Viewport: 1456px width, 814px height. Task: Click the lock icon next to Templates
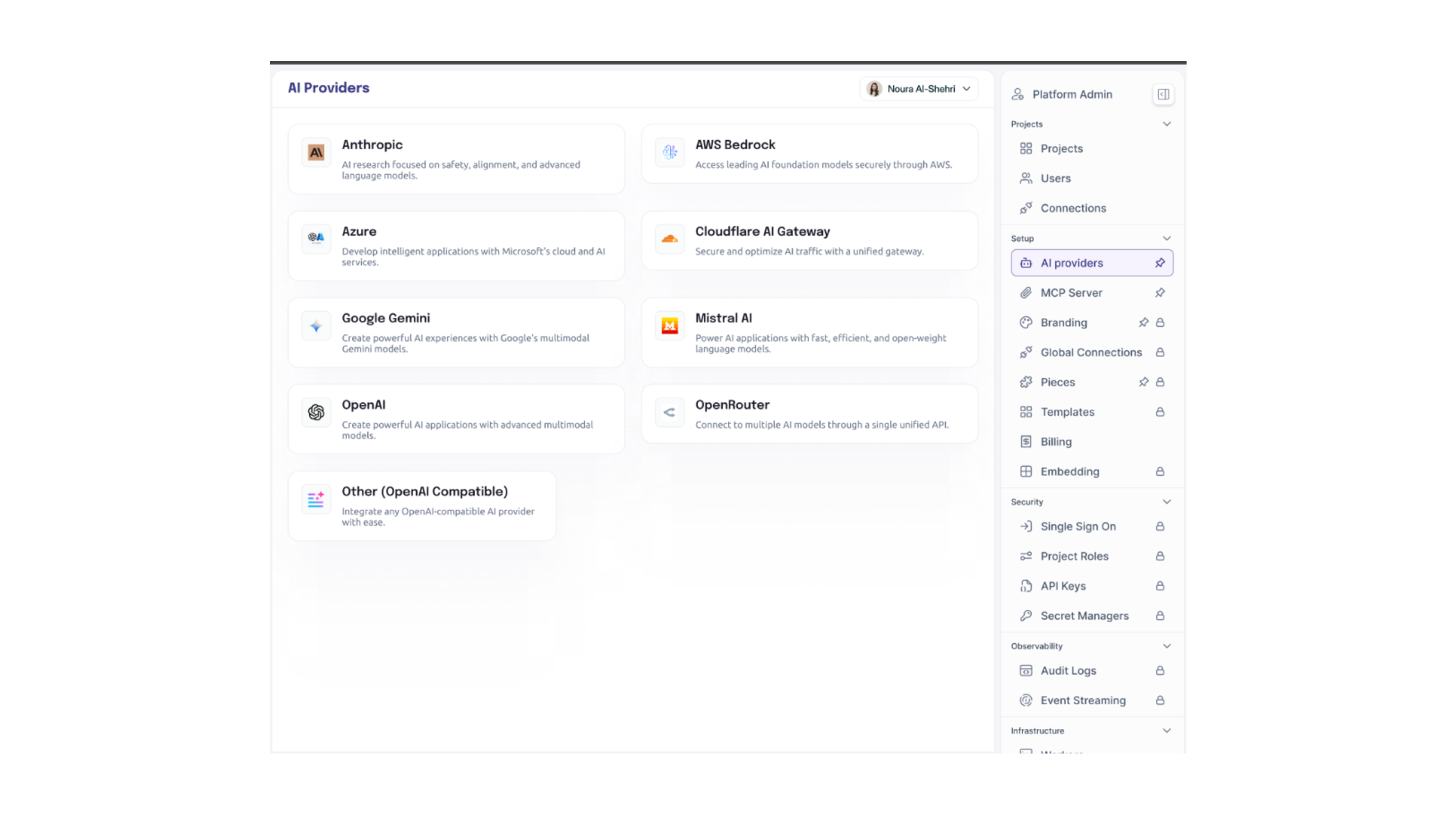point(1160,413)
